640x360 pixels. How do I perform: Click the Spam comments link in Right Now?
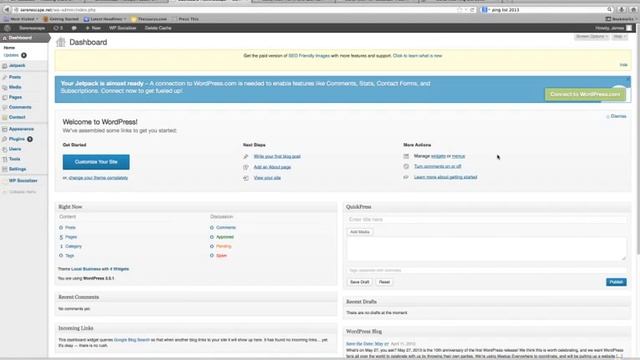pyautogui.click(x=221, y=256)
